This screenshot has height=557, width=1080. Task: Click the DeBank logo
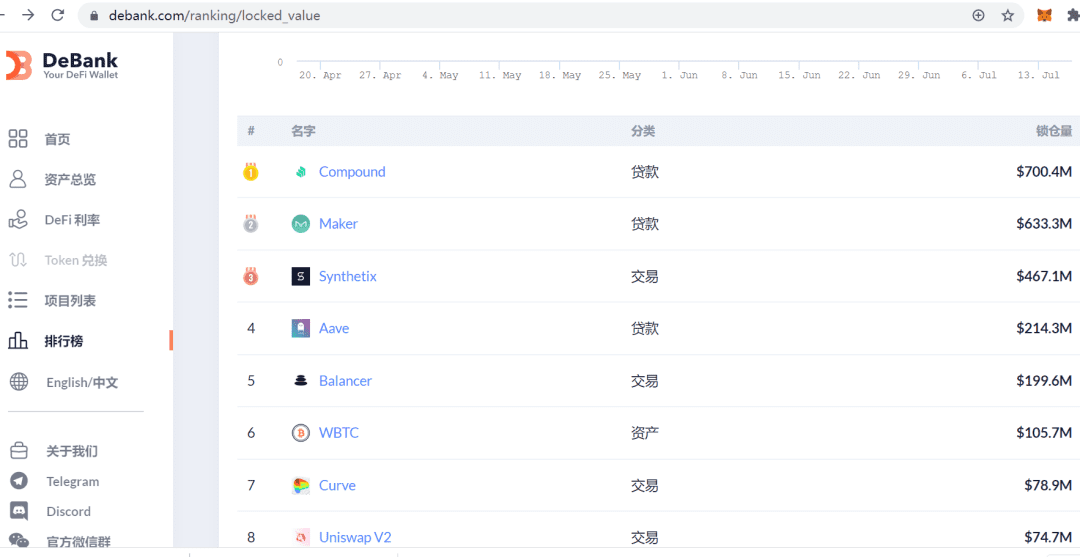coord(62,65)
